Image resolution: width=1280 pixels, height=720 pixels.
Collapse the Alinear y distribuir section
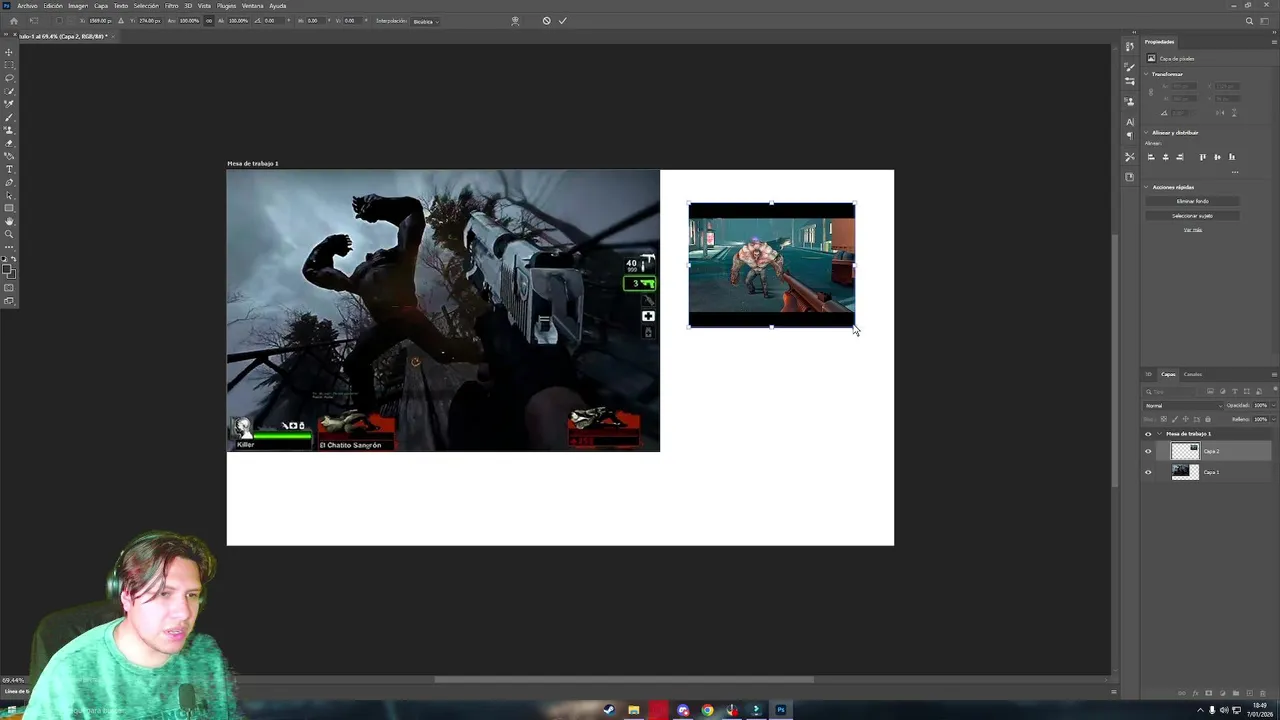click(1147, 132)
